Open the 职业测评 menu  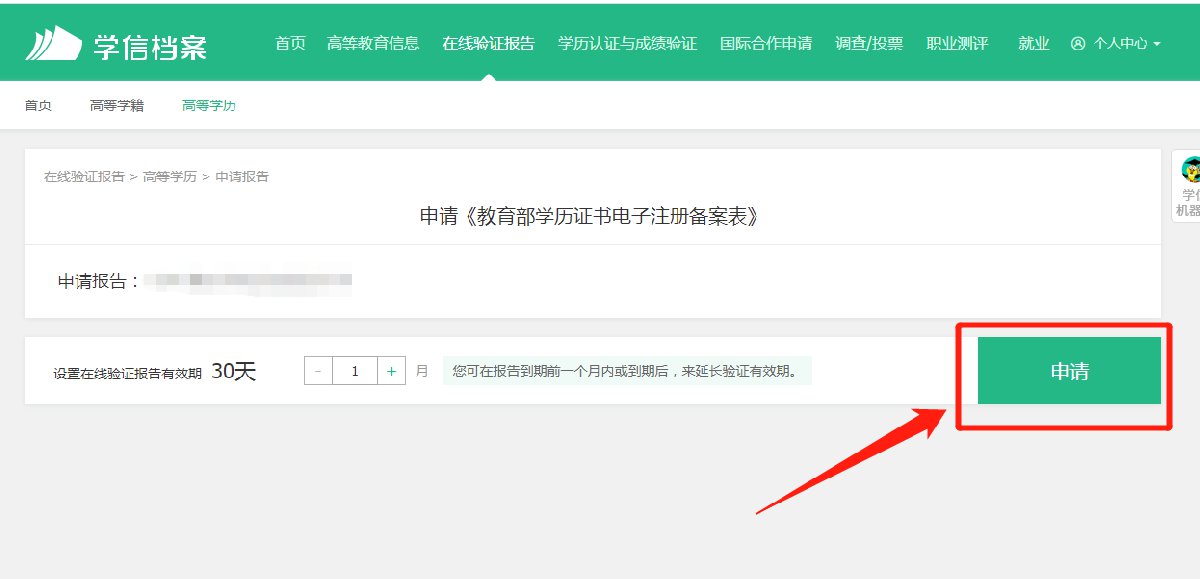[x=957, y=44]
